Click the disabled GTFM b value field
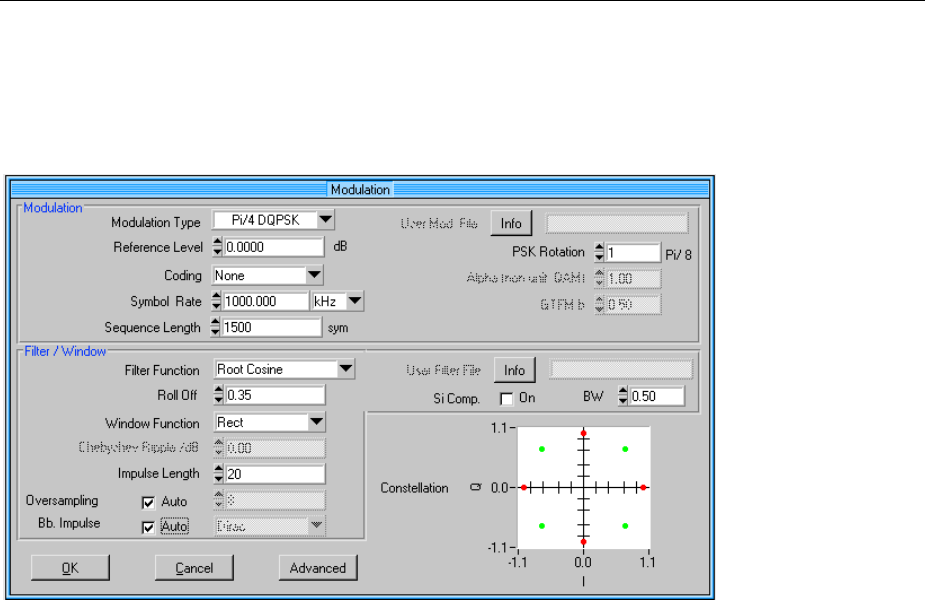 point(634,304)
